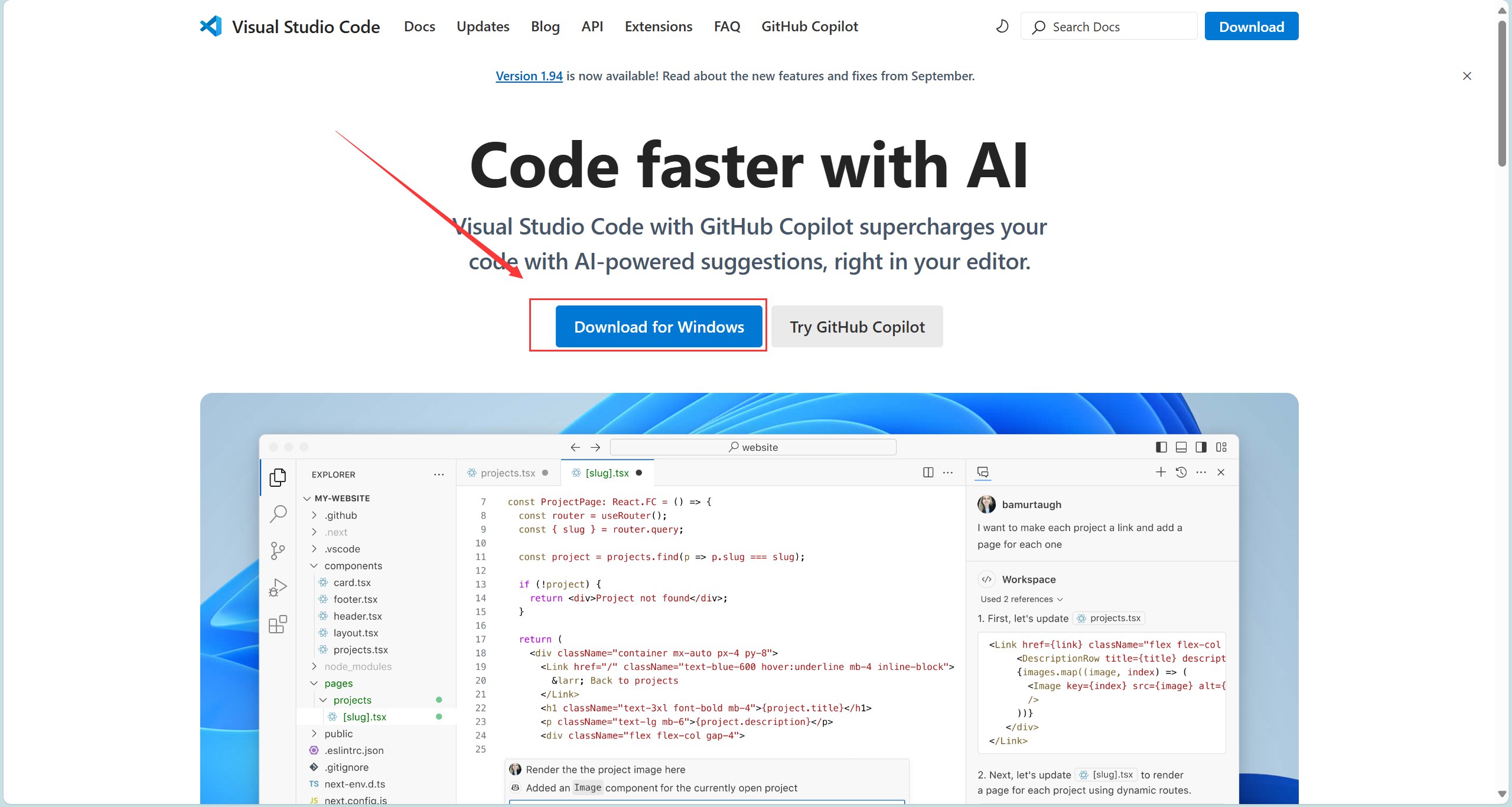Open header.tsx in explorer
The image size is (1512, 807).
(357, 616)
